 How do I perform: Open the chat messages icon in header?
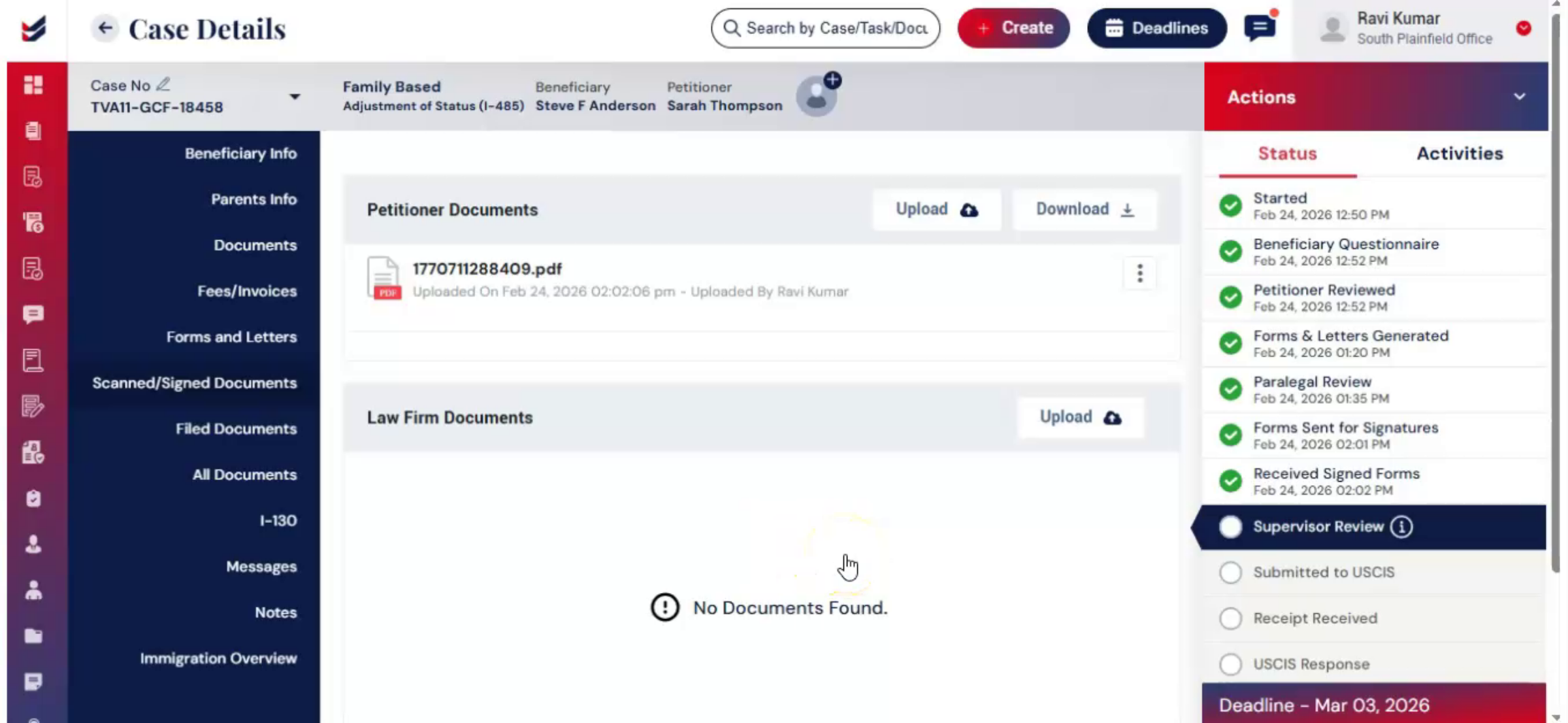[1260, 27]
